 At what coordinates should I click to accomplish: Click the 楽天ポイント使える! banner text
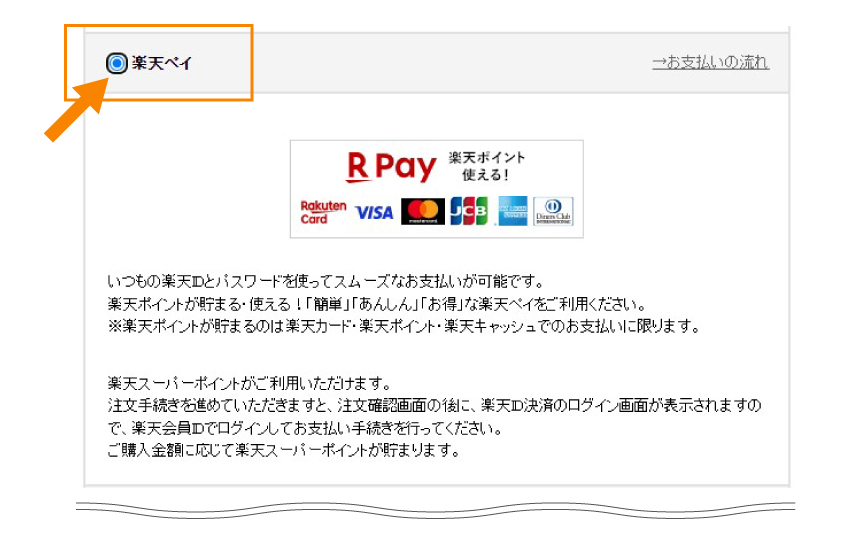coord(486,166)
